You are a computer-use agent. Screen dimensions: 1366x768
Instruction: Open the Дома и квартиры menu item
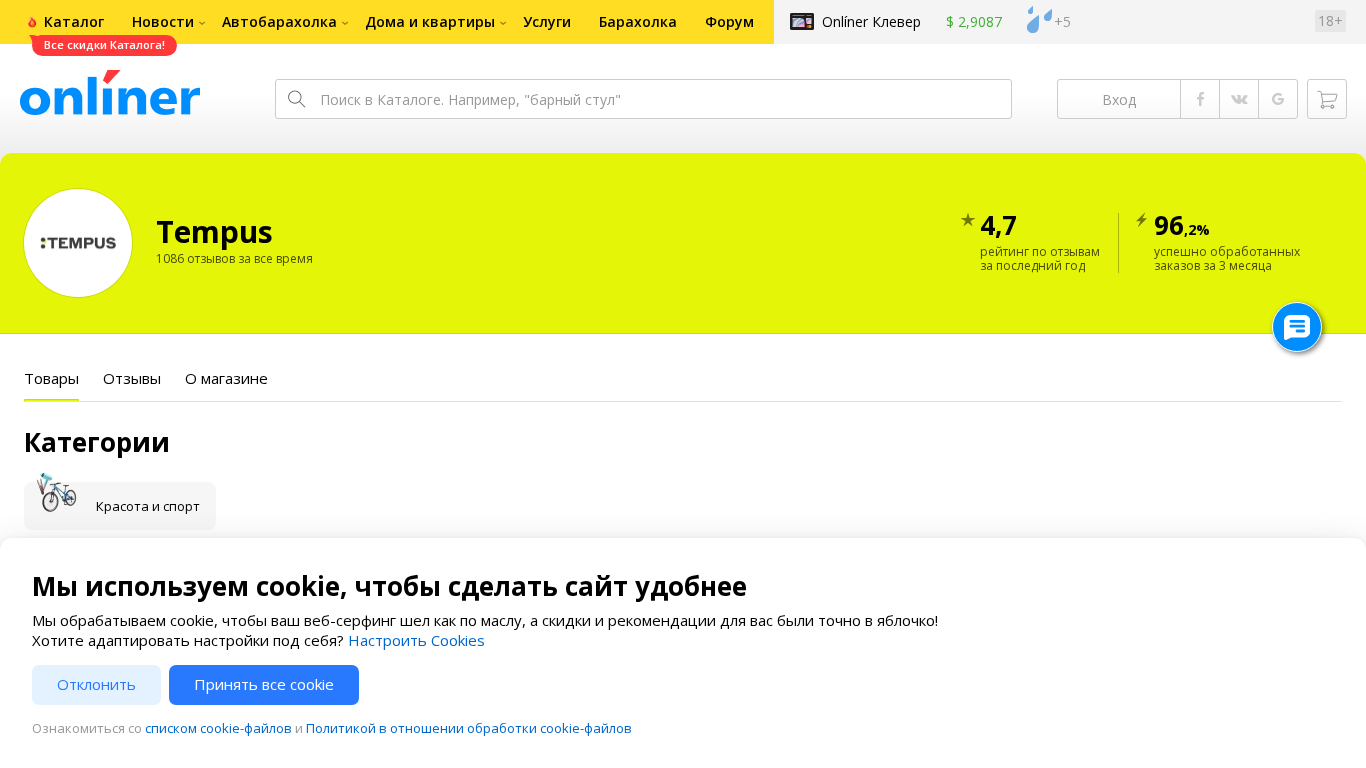[x=430, y=22]
